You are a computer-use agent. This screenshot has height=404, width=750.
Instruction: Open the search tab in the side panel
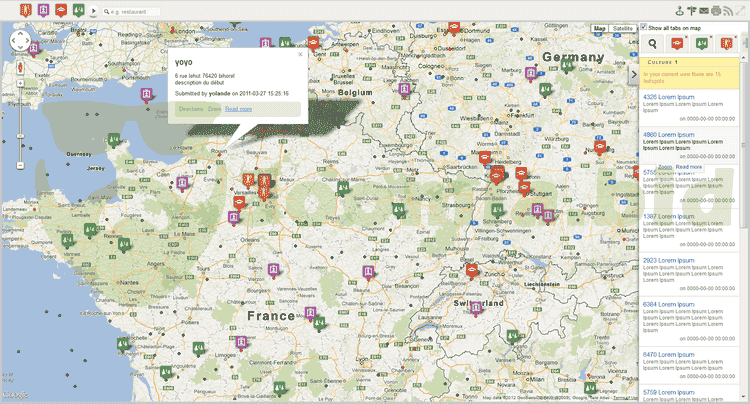point(653,44)
